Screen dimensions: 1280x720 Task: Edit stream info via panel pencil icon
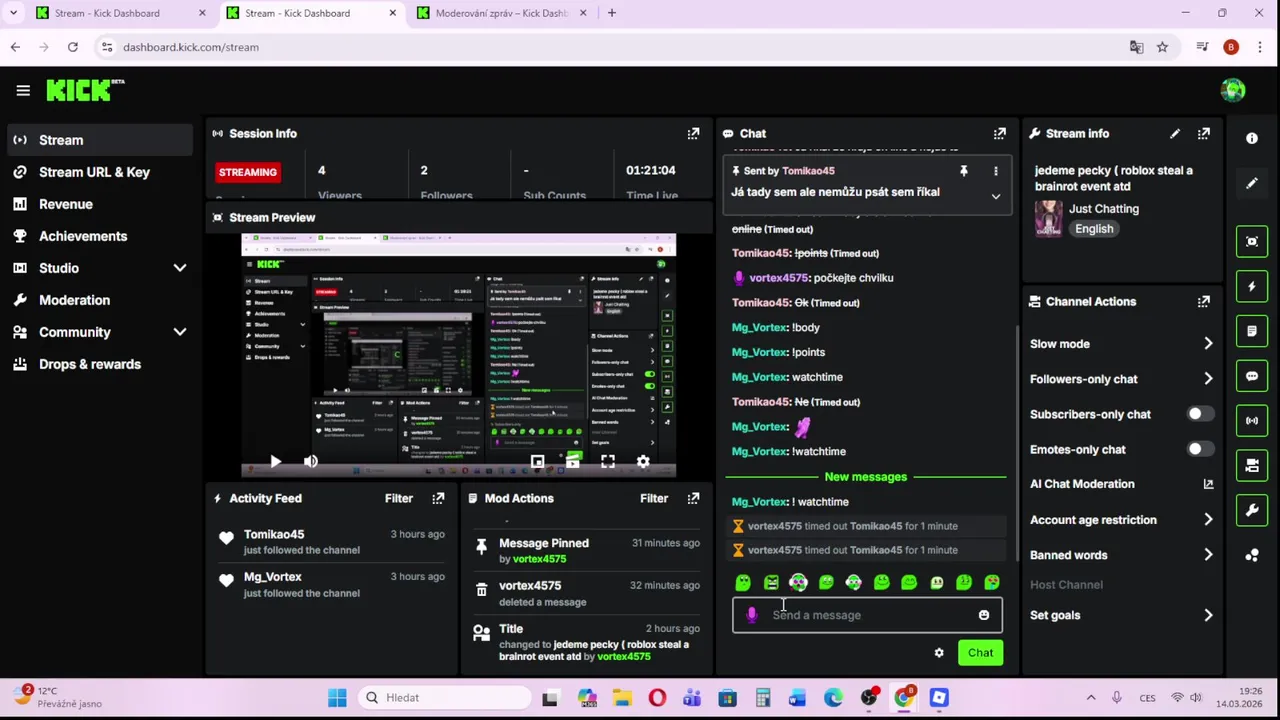1175,133
